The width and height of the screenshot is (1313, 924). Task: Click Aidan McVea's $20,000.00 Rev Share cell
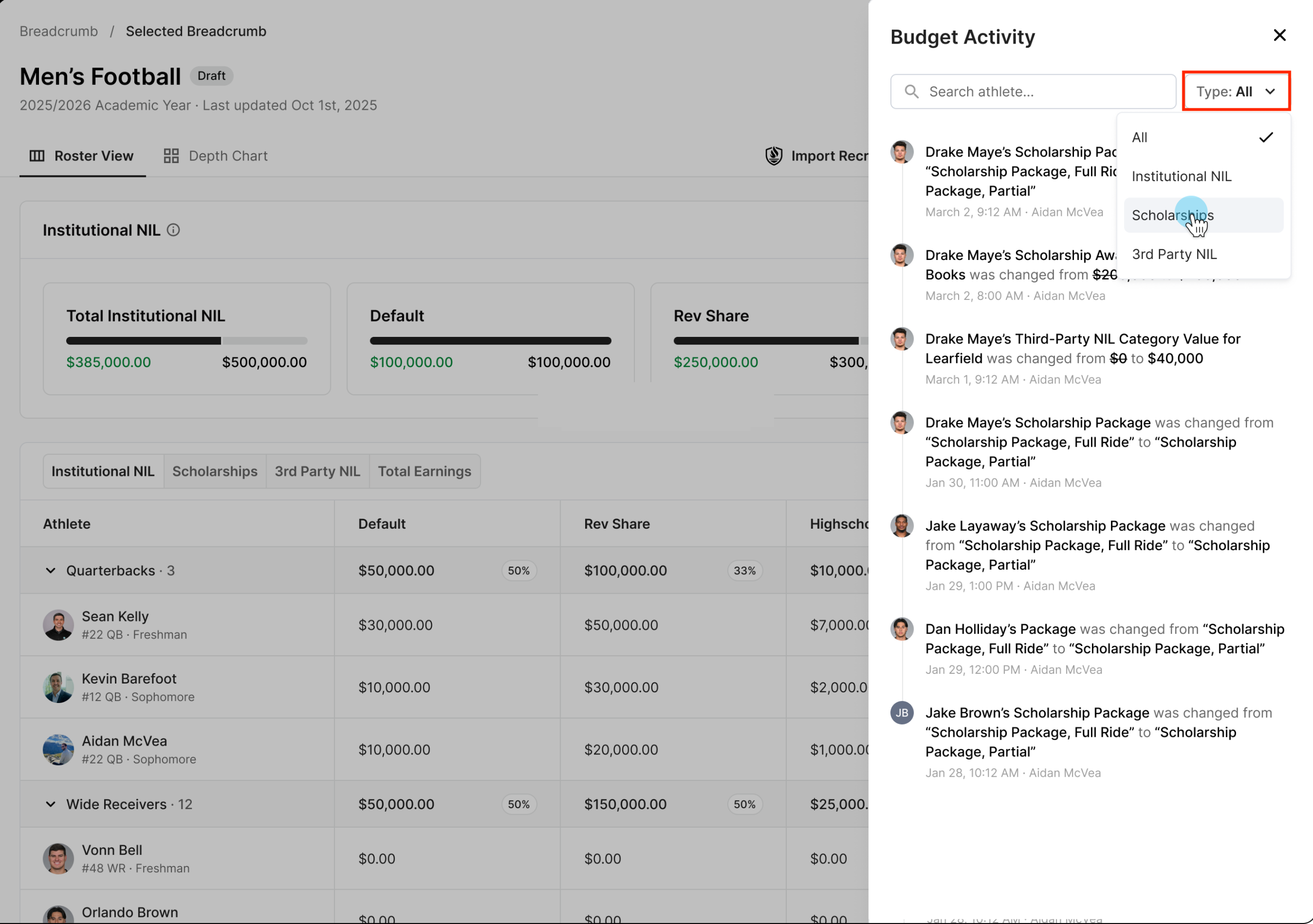click(673, 749)
